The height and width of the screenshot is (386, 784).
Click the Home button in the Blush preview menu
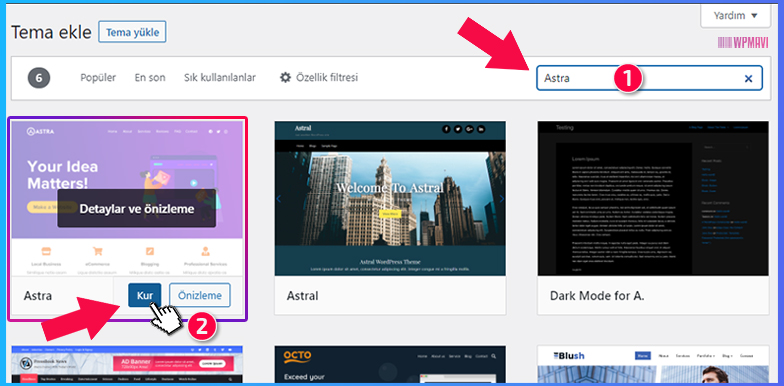click(x=642, y=356)
